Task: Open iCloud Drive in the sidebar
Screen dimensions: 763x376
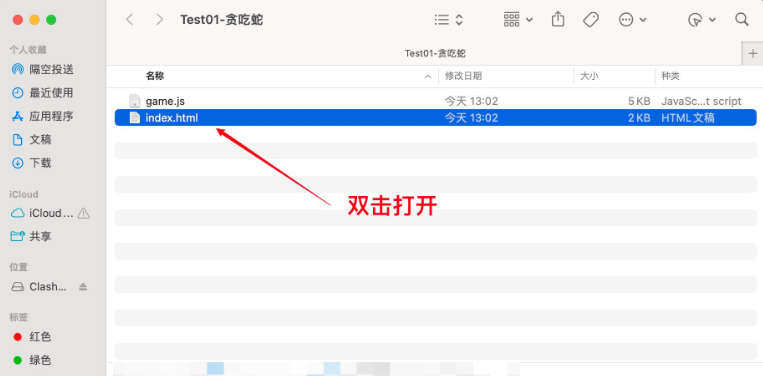Action: [51, 213]
